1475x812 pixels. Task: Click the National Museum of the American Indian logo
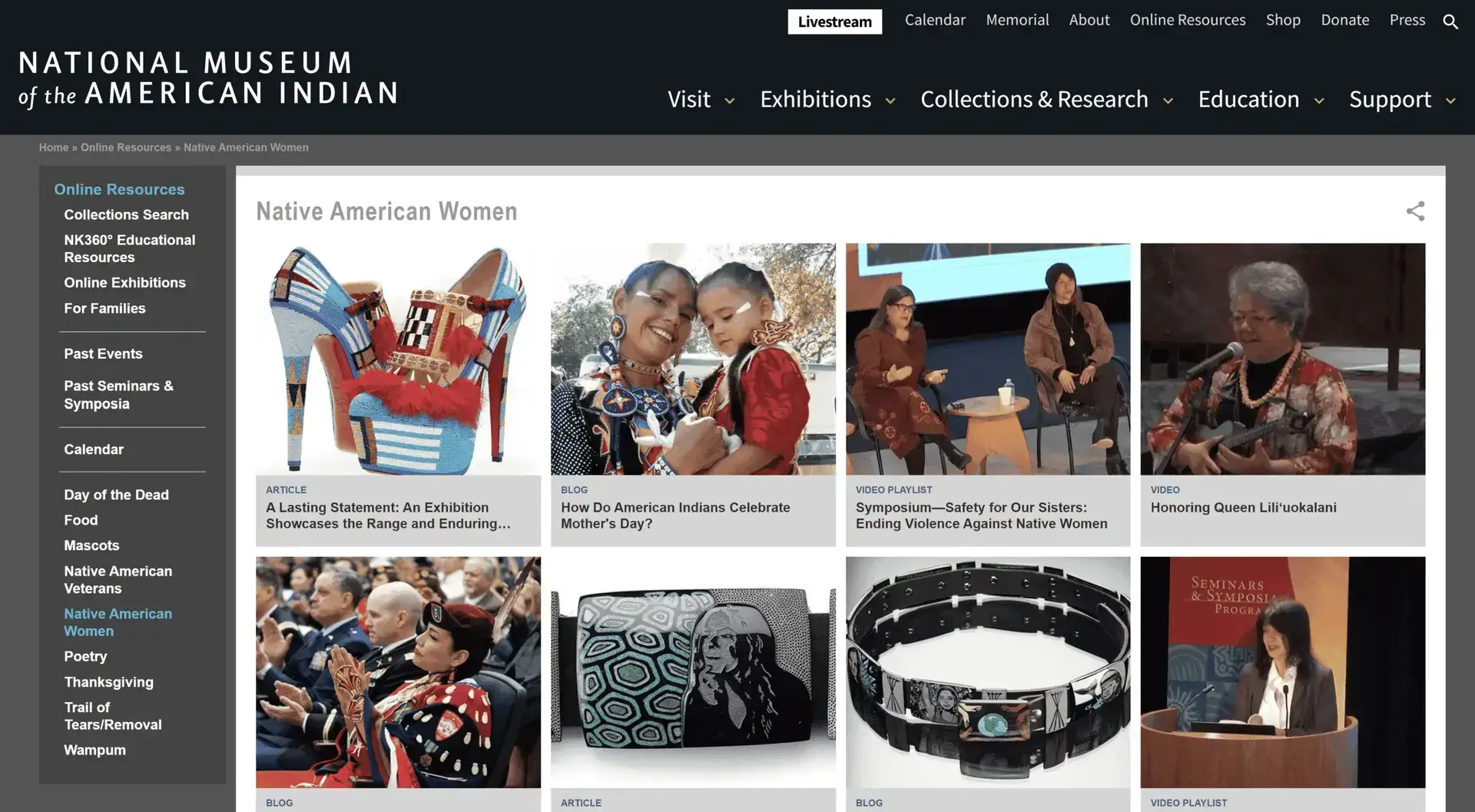[x=208, y=78]
